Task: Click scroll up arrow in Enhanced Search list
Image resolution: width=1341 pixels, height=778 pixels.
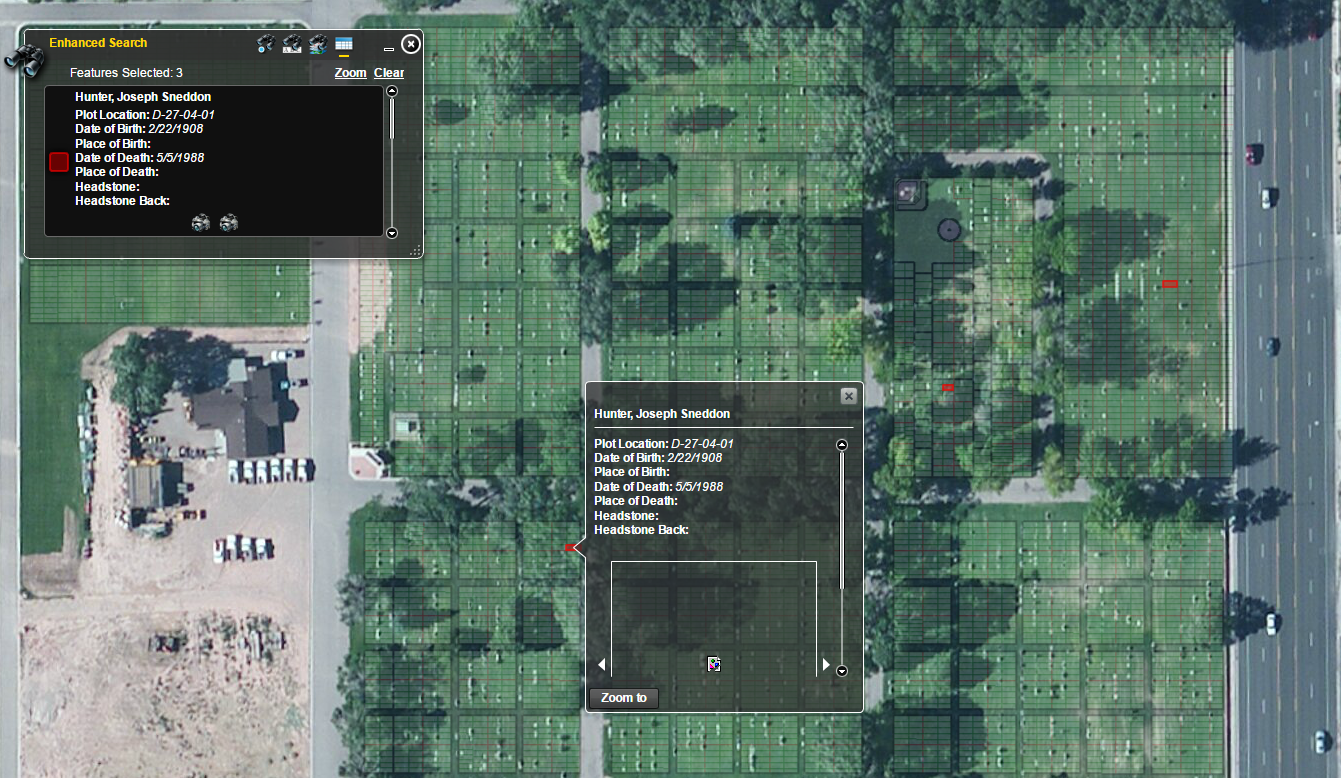Action: pos(392,90)
